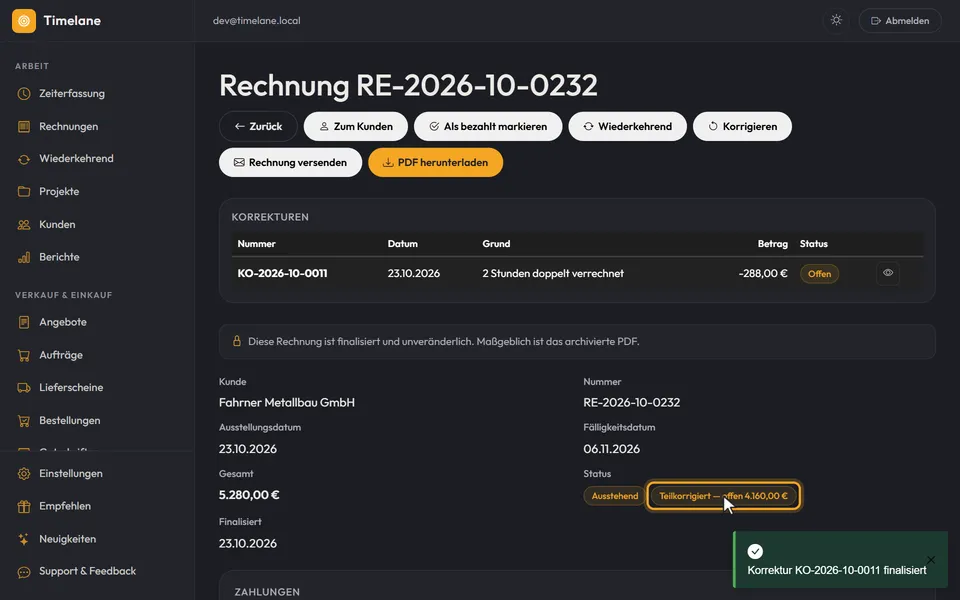Screen dimensions: 960x600
Task: Click the Timelane logo icon
Action: (24, 21)
